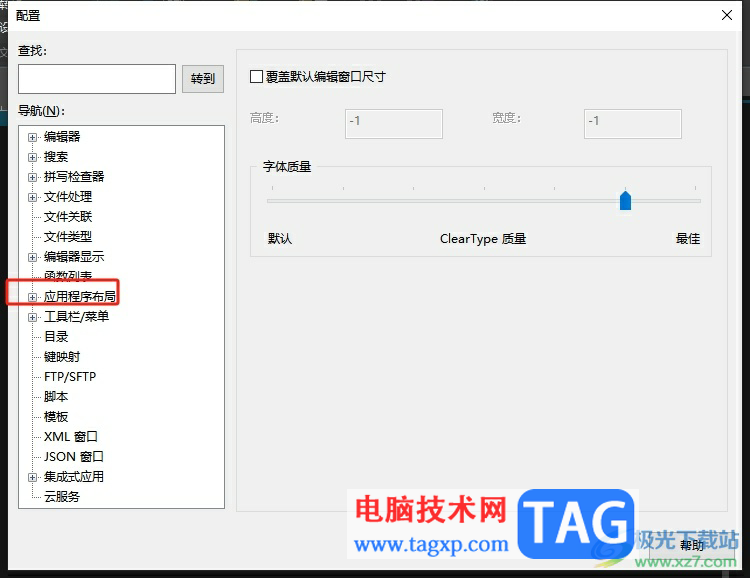The height and width of the screenshot is (578, 750).
Task: Expand the 编辑器 tree node
Action: click(x=33, y=137)
